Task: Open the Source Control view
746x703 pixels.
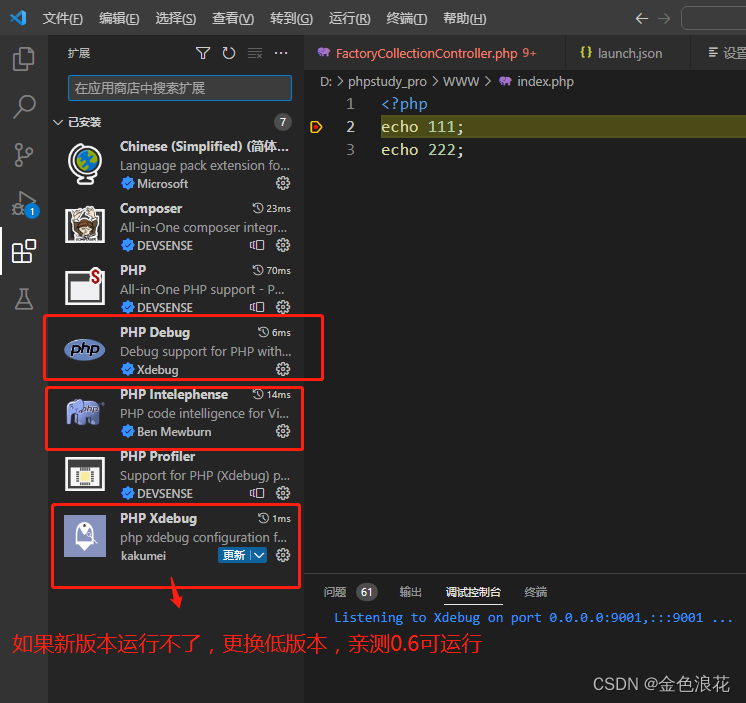Action: 23,155
